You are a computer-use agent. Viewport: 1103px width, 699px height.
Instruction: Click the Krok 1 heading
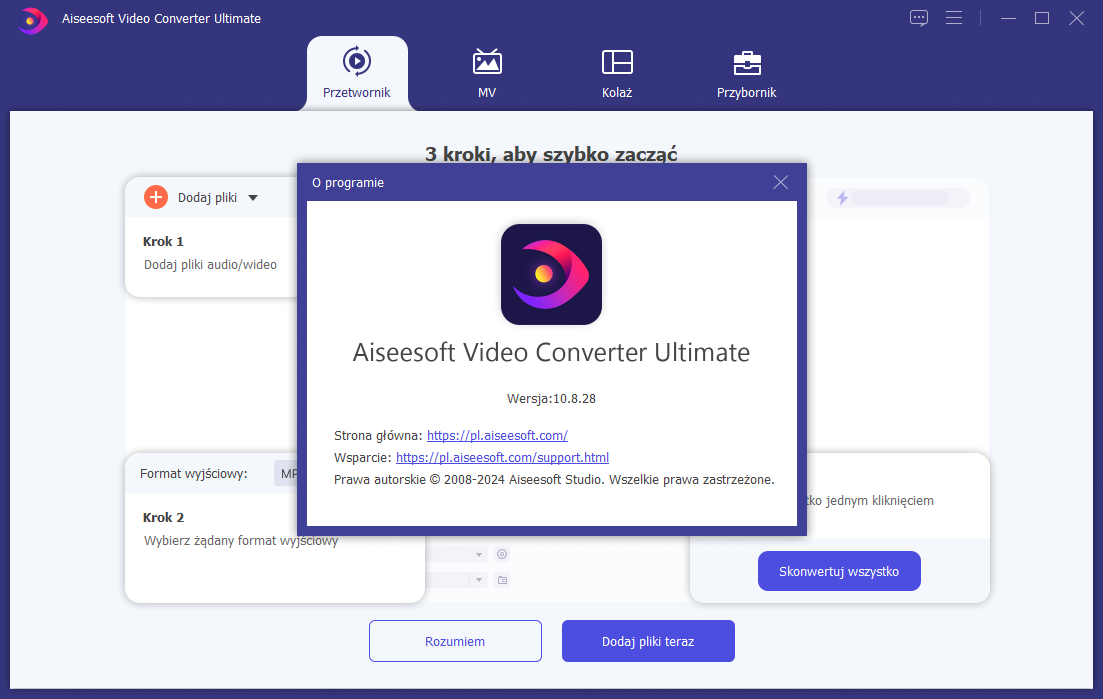(163, 242)
